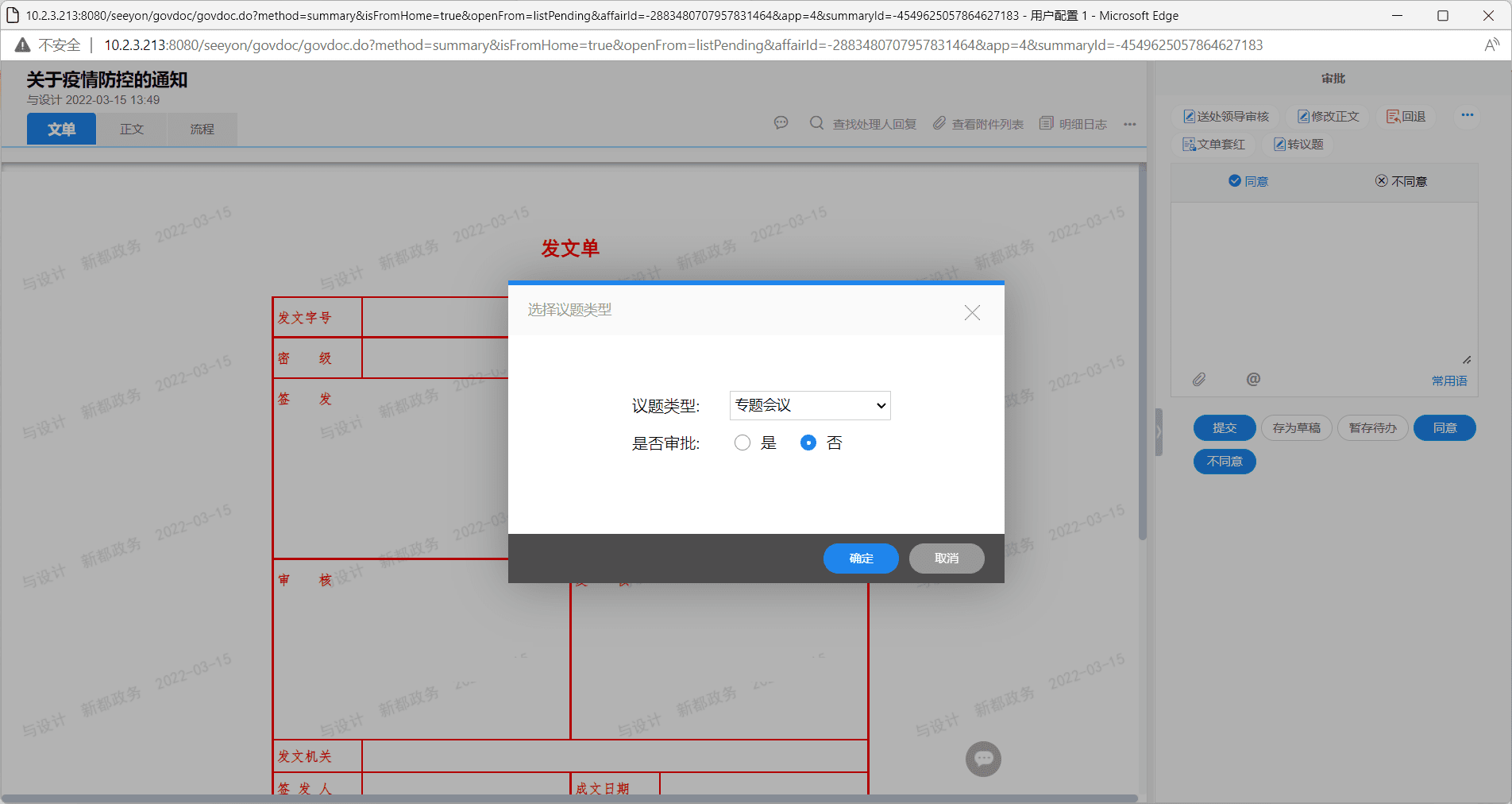Screen dimensions: 1512x804
Task: Open more approval actions menu
Action: (1468, 116)
